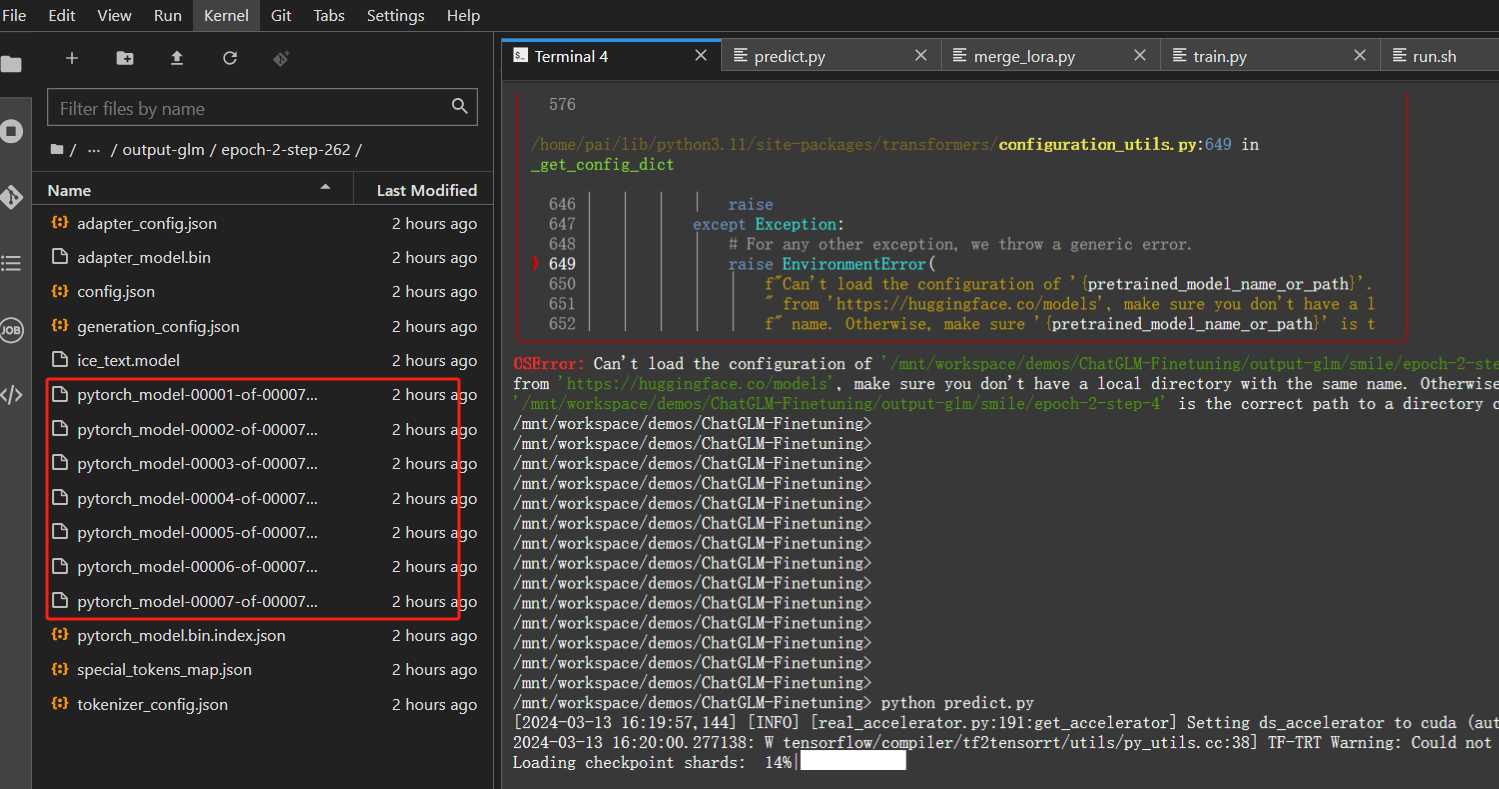Close the train.py tab
Viewport: 1499px width, 789px height.
click(1360, 56)
